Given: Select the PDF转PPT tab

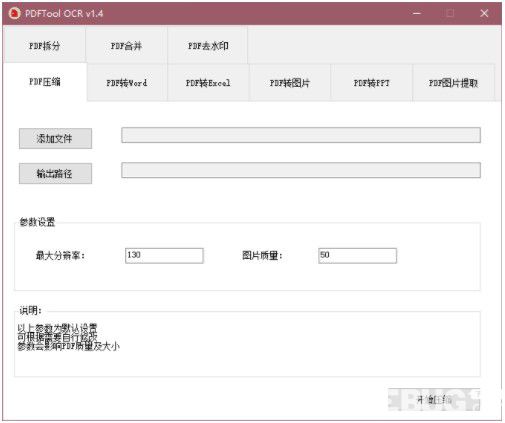Looking at the screenshot, I should point(371,83).
